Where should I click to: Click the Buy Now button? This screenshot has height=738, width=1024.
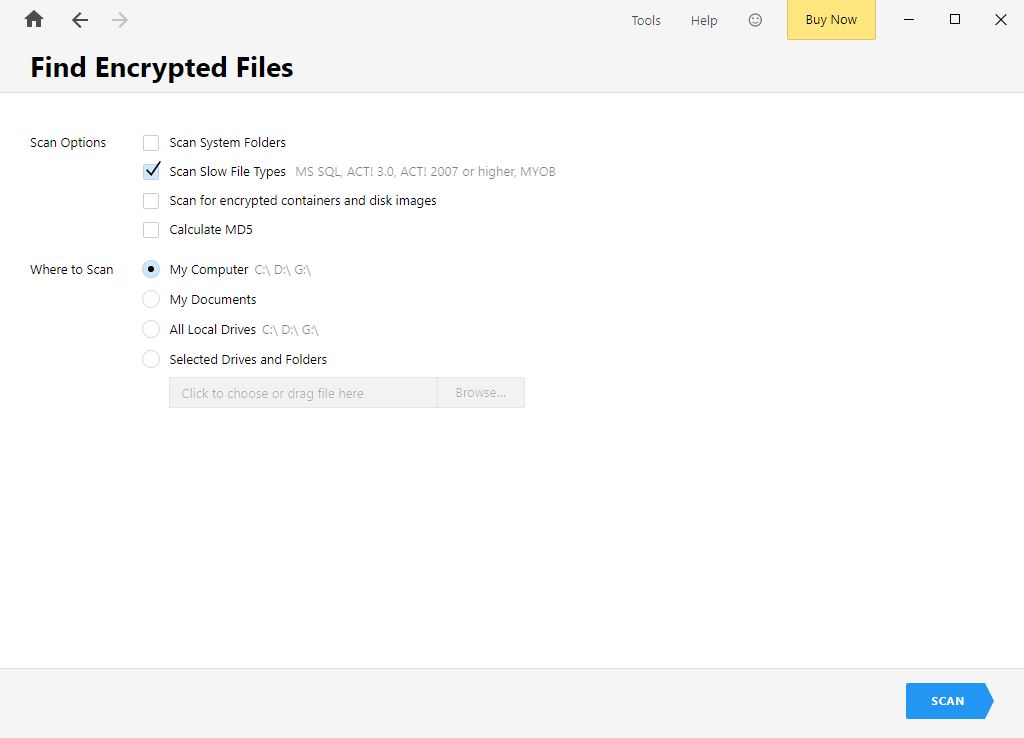coord(831,20)
